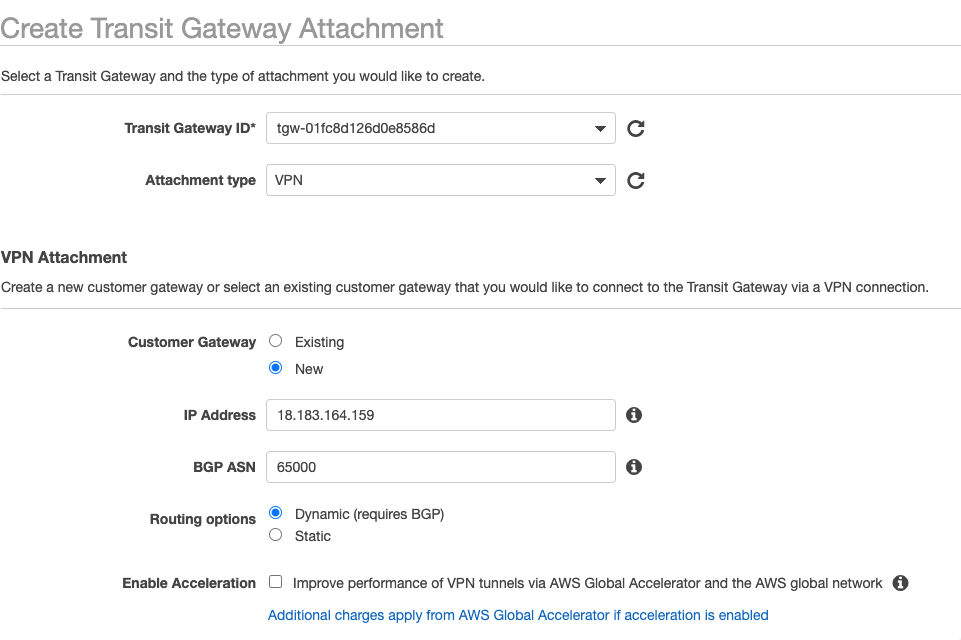This screenshot has height=640, width=961.
Task: Refresh the Attachment type list
Action: [636, 180]
